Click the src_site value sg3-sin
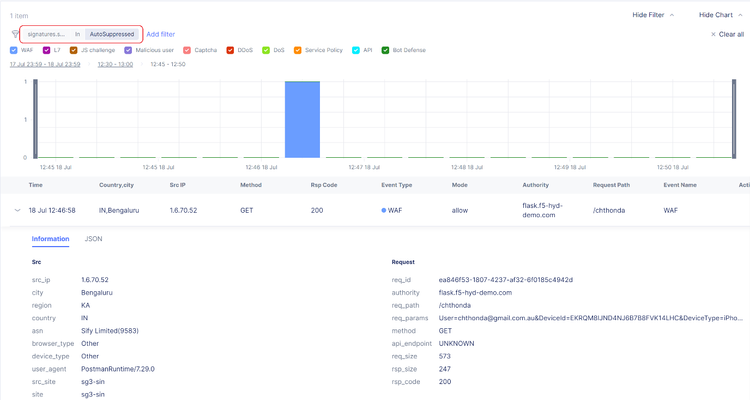750x400 pixels. 93,382
